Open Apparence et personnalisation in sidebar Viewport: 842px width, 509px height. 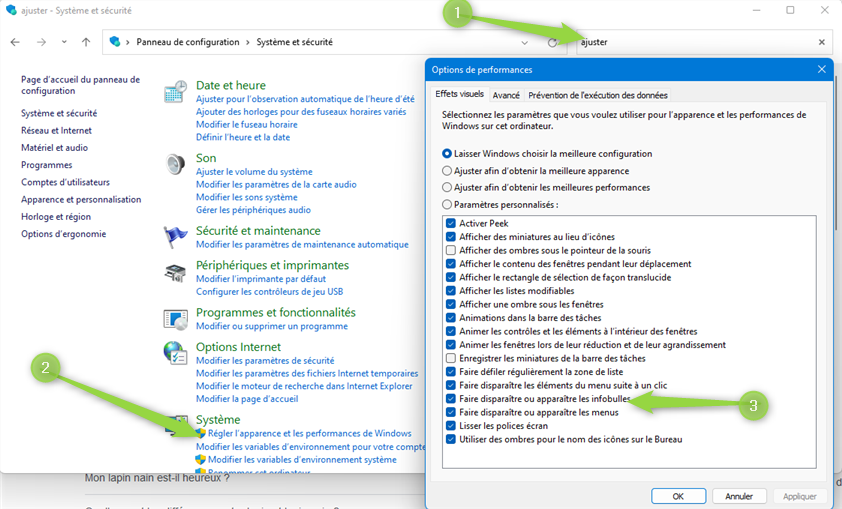pos(81,199)
